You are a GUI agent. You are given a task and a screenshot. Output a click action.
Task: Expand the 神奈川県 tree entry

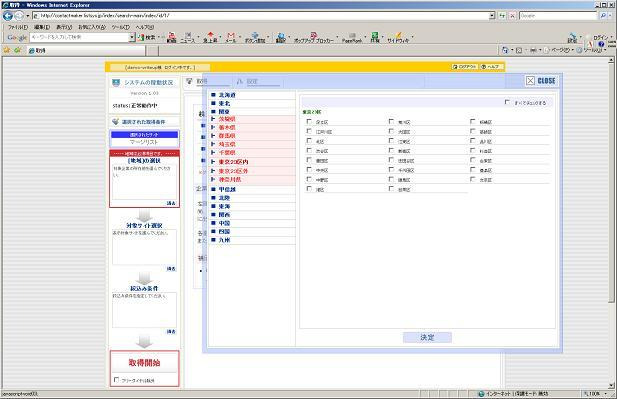click(x=230, y=179)
